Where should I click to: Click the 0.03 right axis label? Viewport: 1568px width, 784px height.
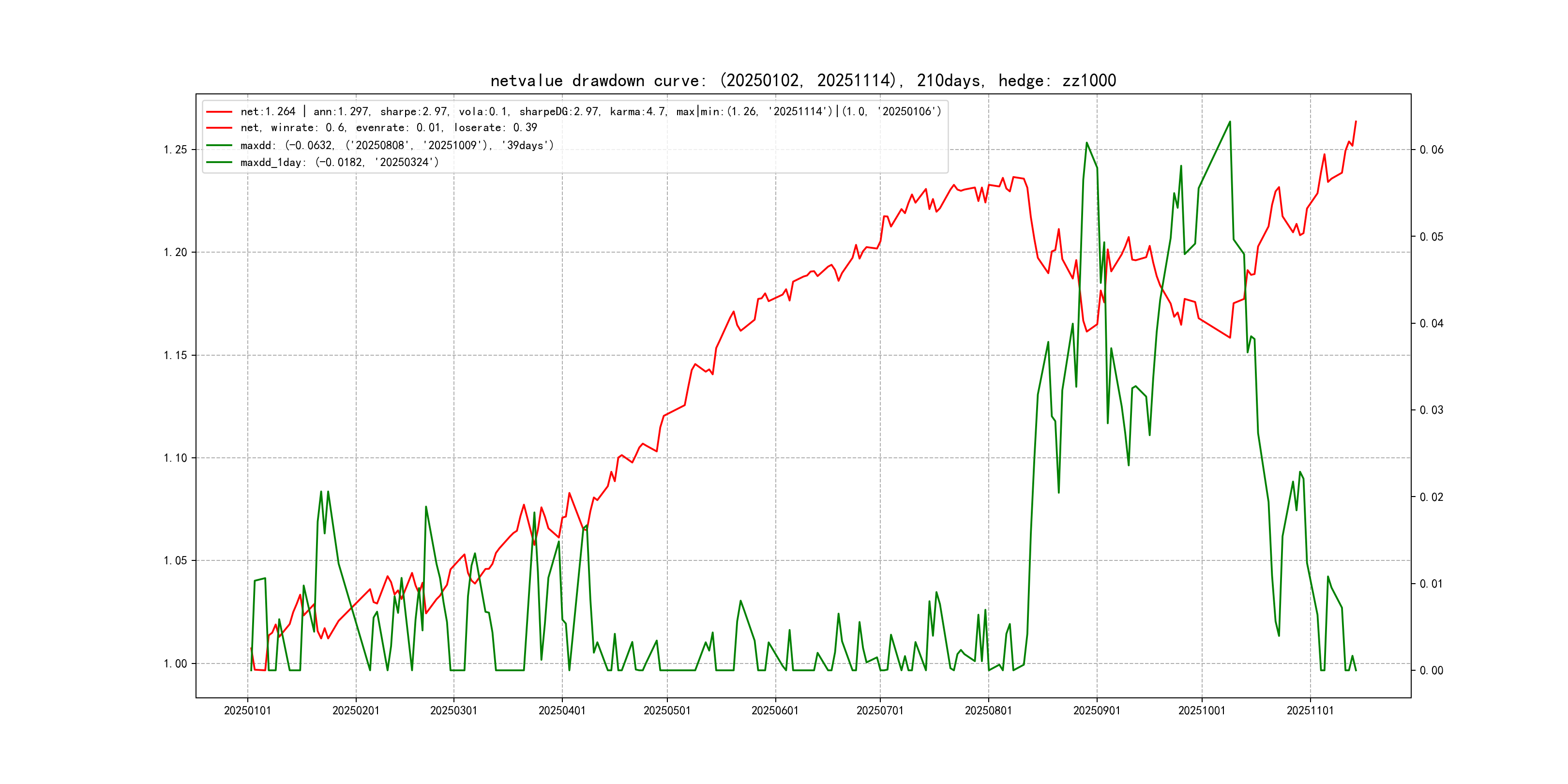tap(1431, 410)
